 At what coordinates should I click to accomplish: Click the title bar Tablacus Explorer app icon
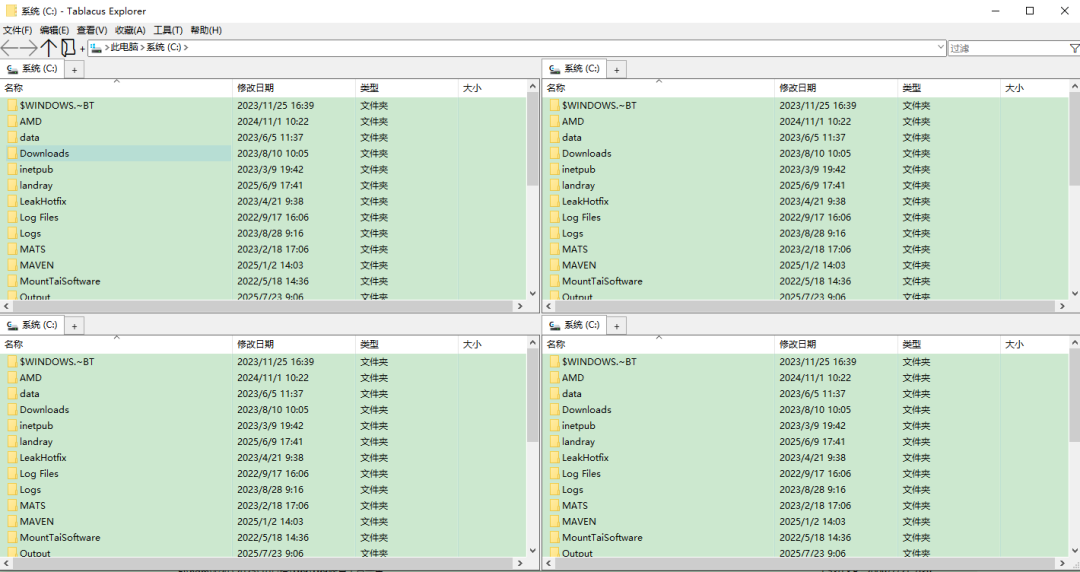coord(11,11)
